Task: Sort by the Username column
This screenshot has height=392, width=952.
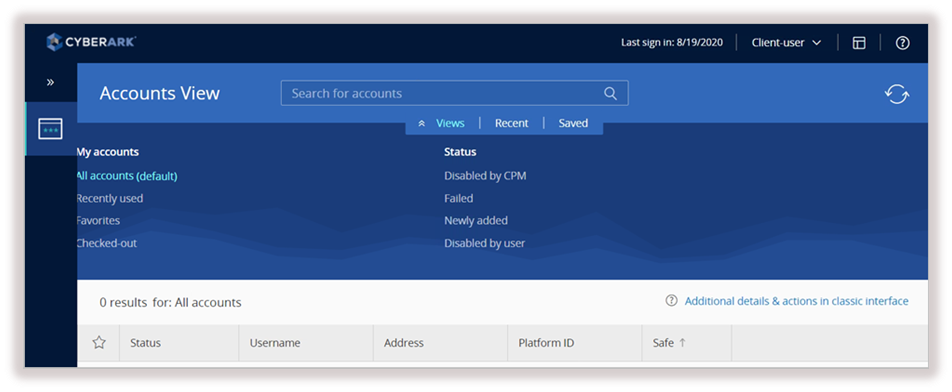Action: pyautogui.click(x=306, y=343)
